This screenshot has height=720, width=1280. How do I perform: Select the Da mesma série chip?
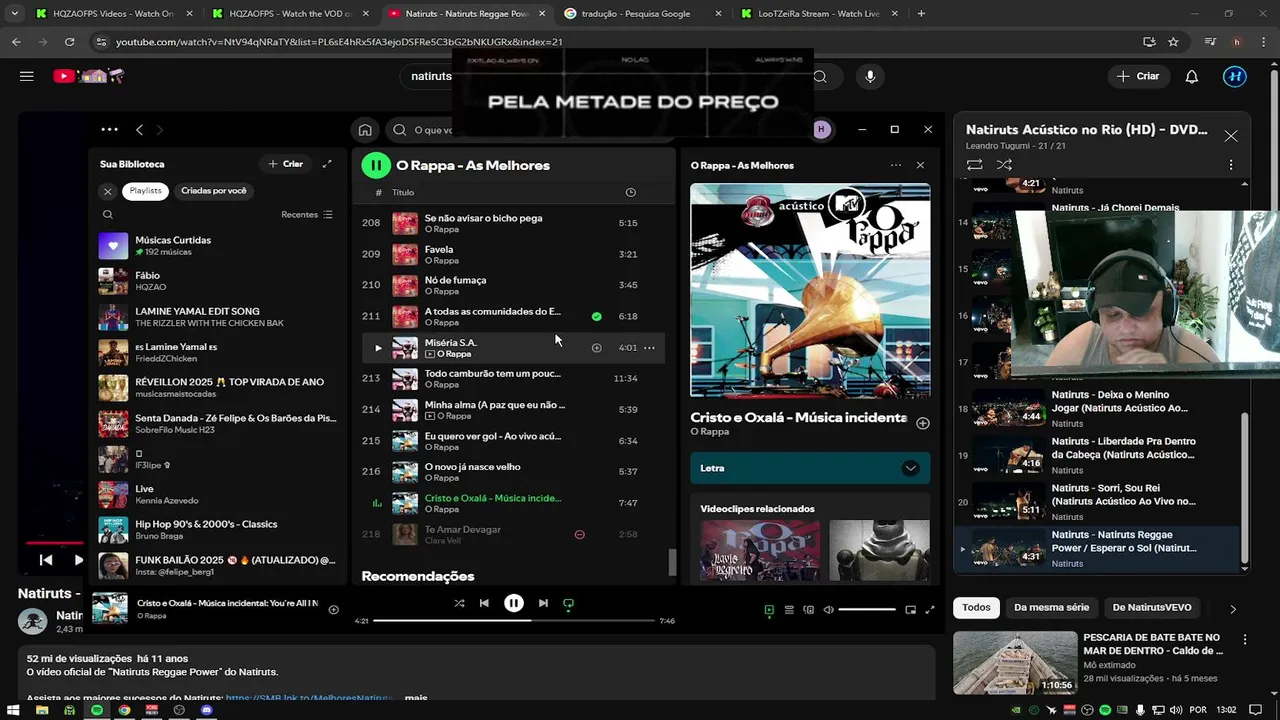click(x=1051, y=607)
